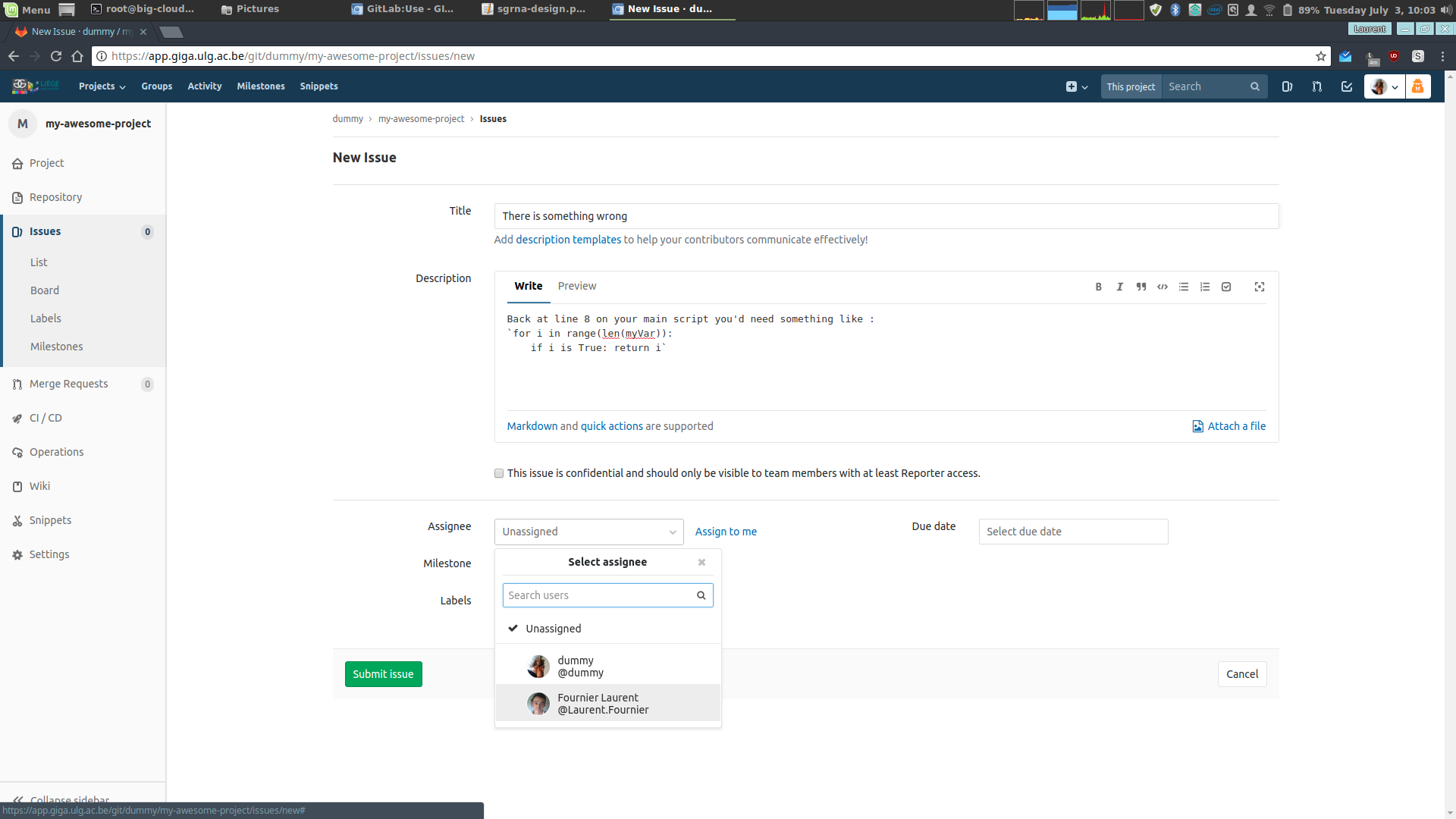Insert code block in the description
Viewport: 1456px width, 819px height.
pyautogui.click(x=1162, y=287)
